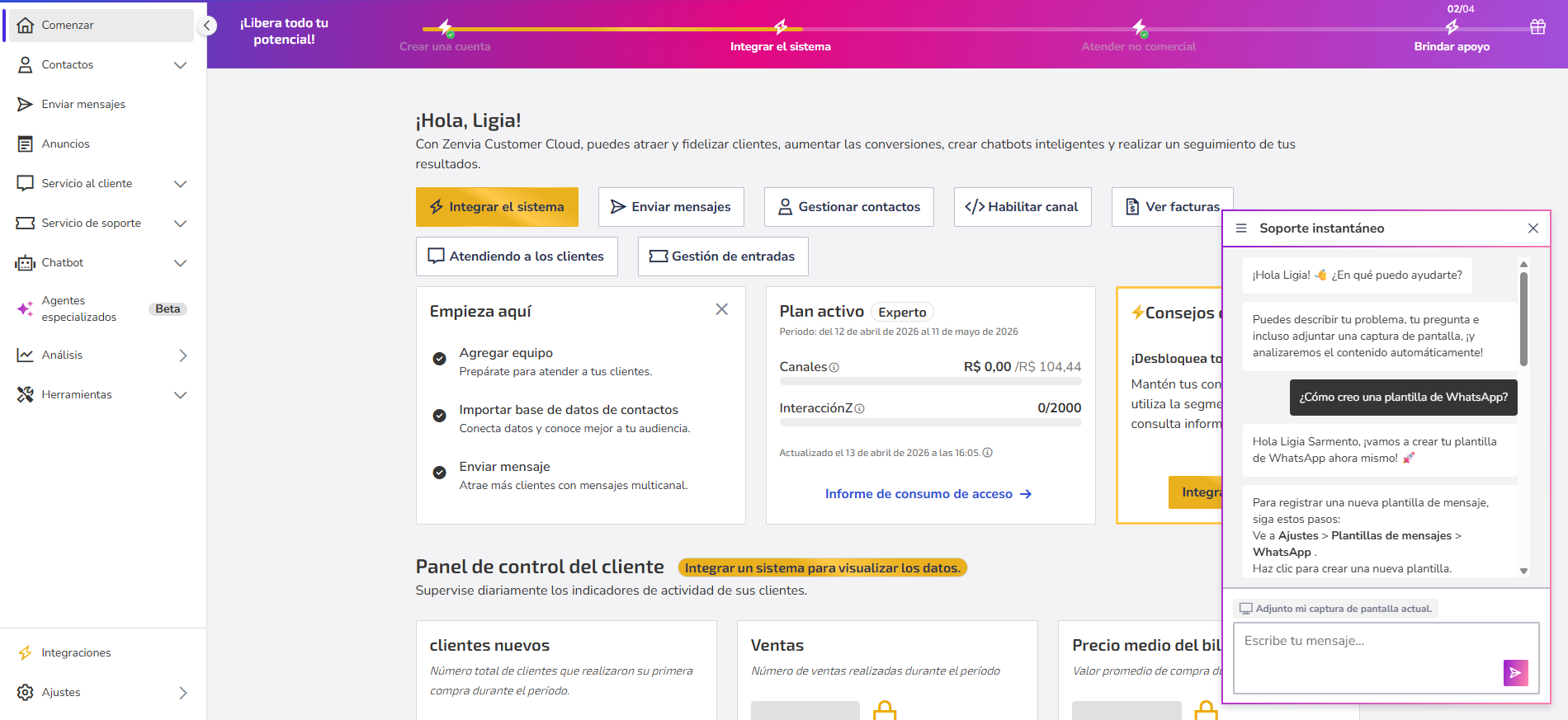The width and height of the screenshot is (1568, 720).
Task: Click the Canales usage progress bar
Action: (930, 382)
